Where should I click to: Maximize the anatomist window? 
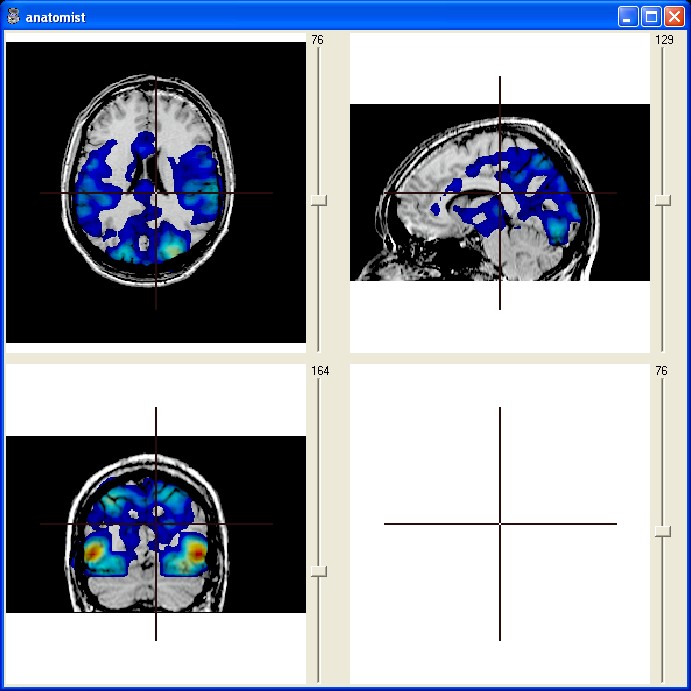point(651,17)
